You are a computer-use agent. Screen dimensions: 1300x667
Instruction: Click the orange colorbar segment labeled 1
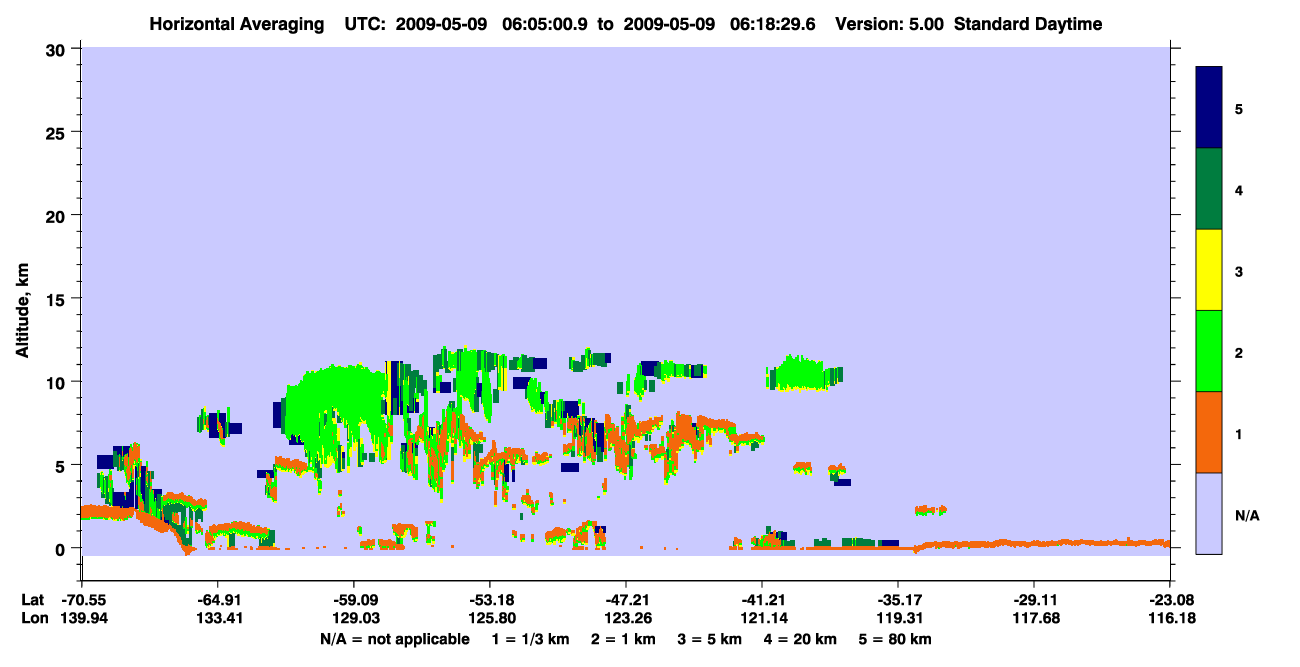pyautogui.click(x=1209, y=432)
